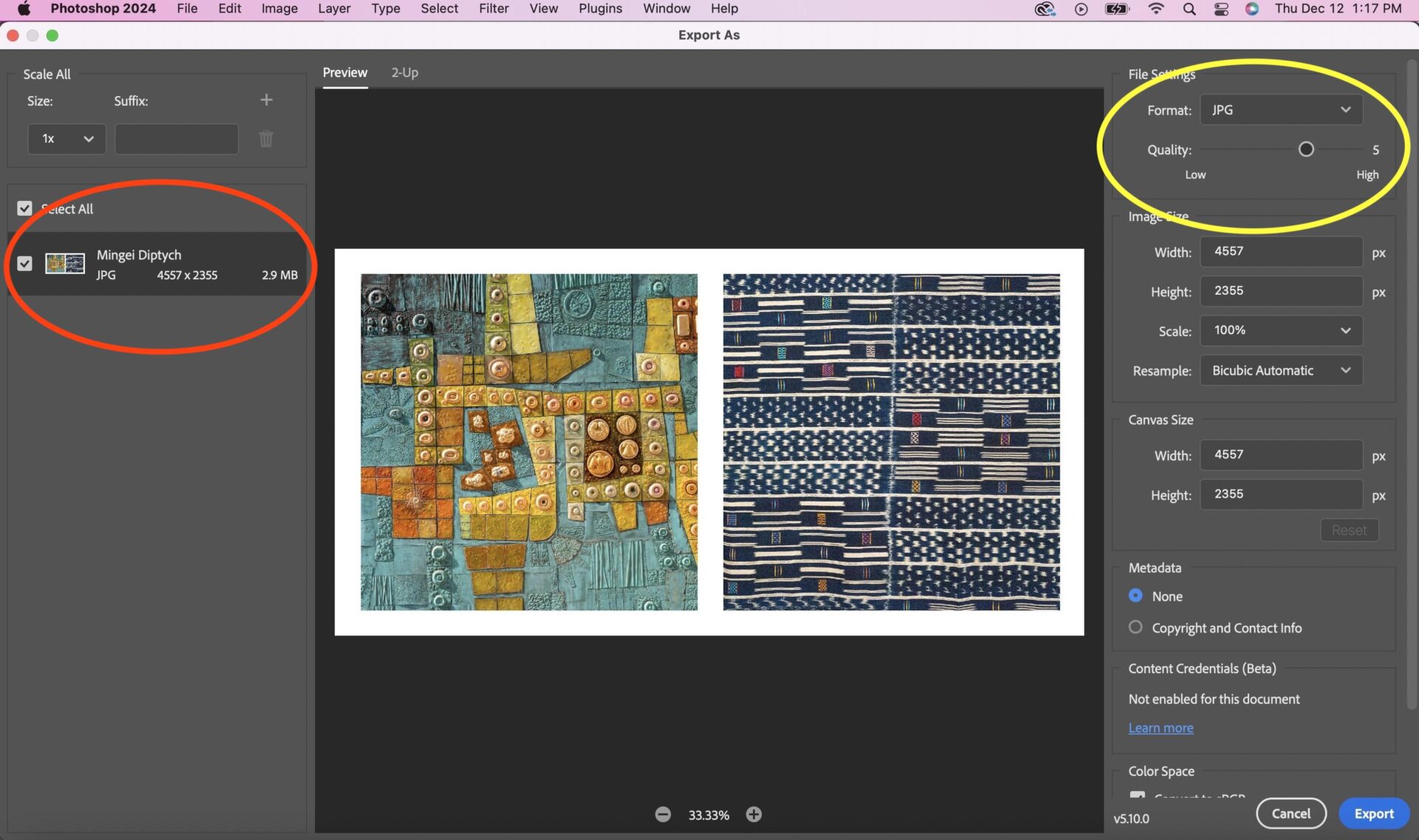
Task: Open the Learn more link
Action: click(1160, 728)
